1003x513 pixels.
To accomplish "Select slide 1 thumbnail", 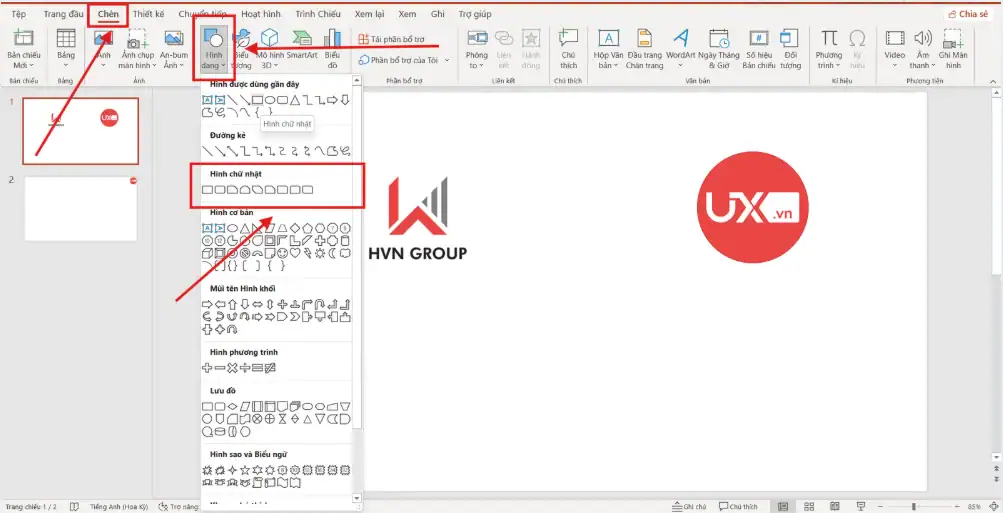I will pyautogui.click(x=81, y=131).
